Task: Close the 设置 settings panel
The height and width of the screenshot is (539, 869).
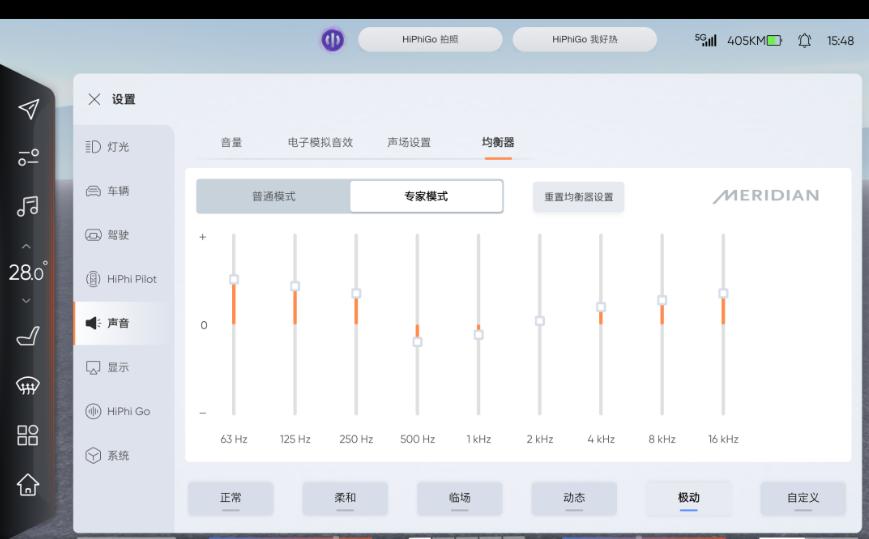Action: tap(94, 99)
